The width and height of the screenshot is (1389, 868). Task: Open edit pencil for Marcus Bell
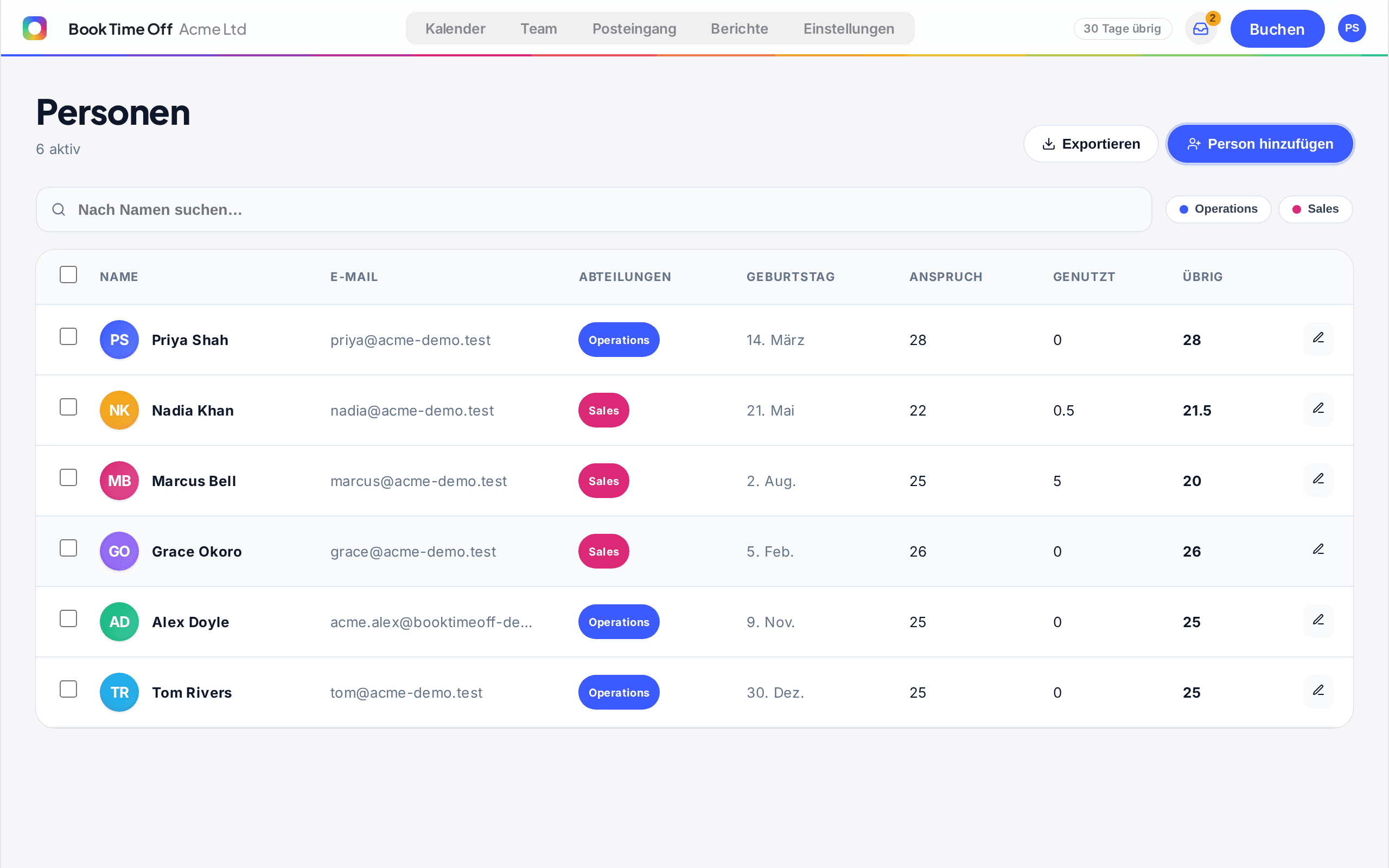pos(1318,480)
